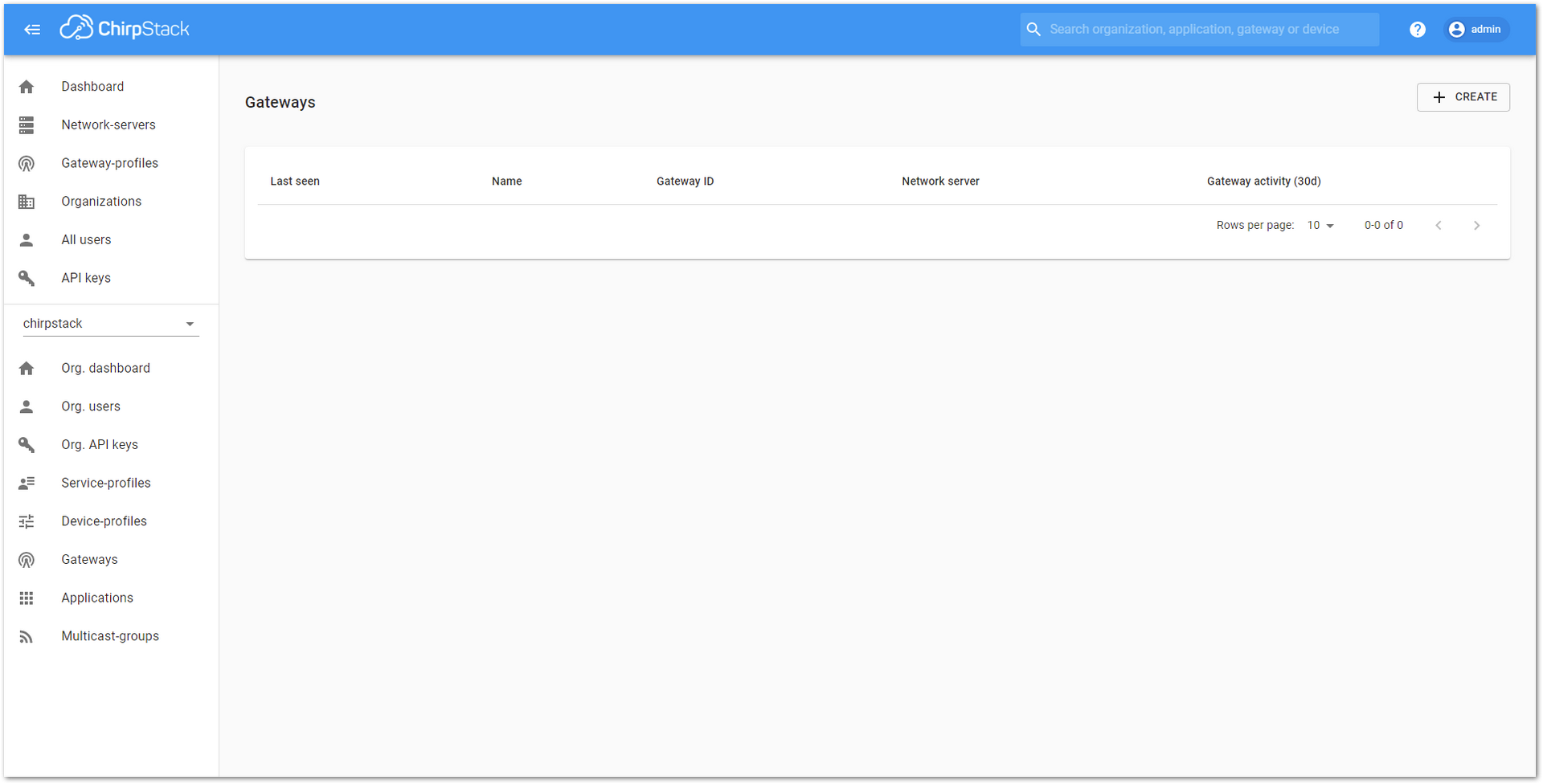The image size is (1543, 784).
Task: Open Applications in the sidebar
Action: [x=111, y=598]
